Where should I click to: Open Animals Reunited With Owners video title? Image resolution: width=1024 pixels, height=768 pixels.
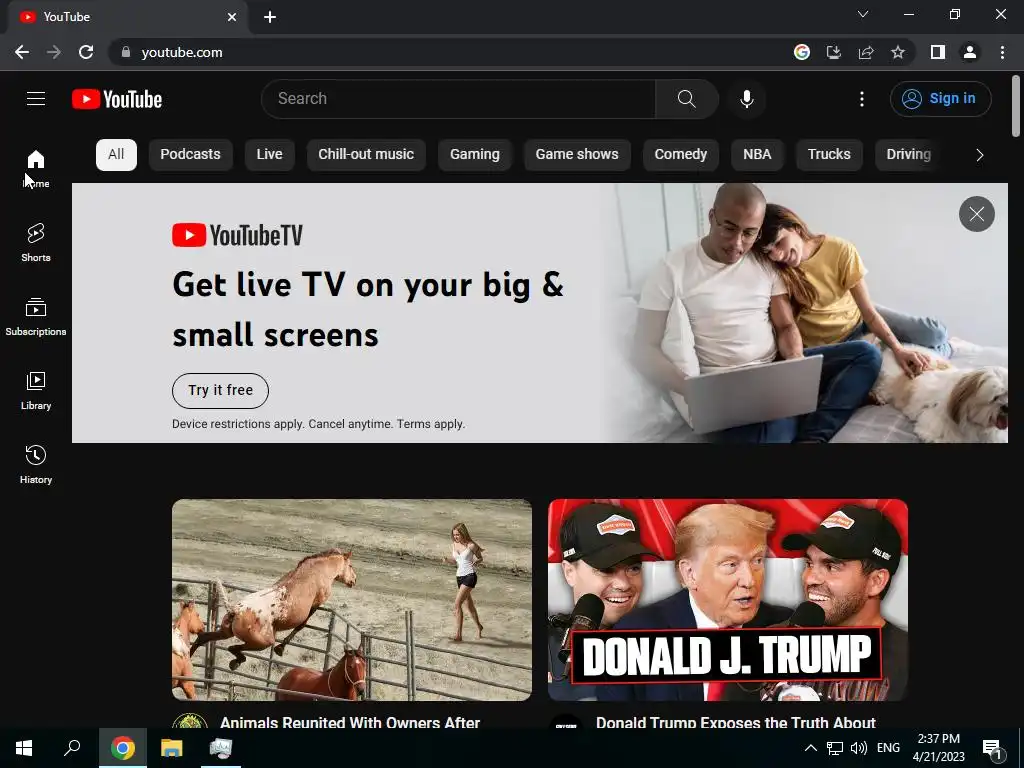350,722
